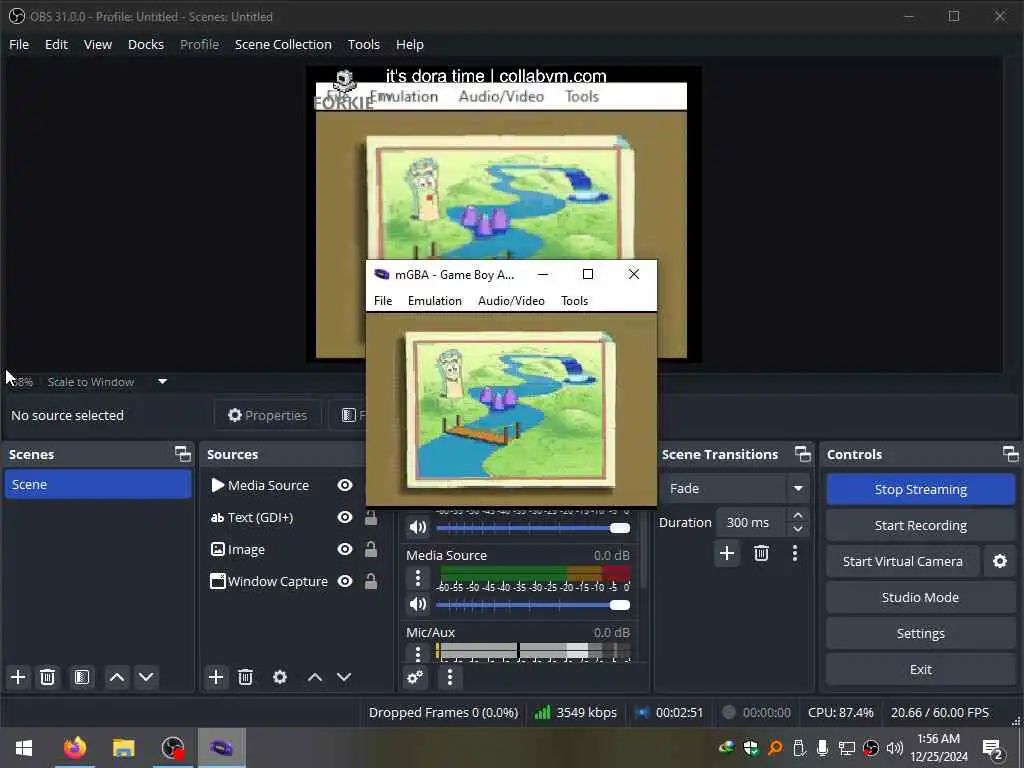Mute the Media Source audio
Screen dimensions: 1024x768
[x=418, y=605]
